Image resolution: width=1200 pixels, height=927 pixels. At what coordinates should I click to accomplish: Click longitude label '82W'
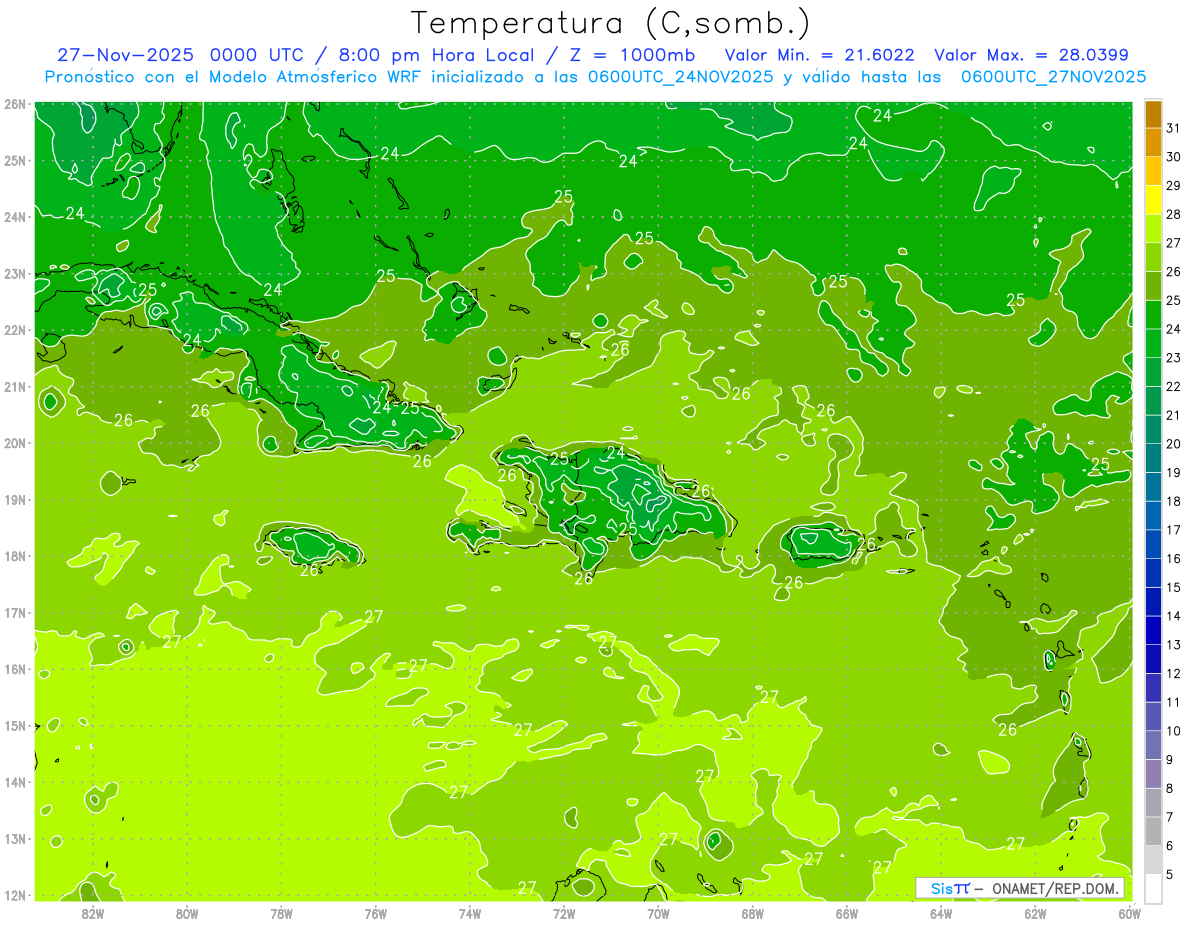[x=92, y=913]
